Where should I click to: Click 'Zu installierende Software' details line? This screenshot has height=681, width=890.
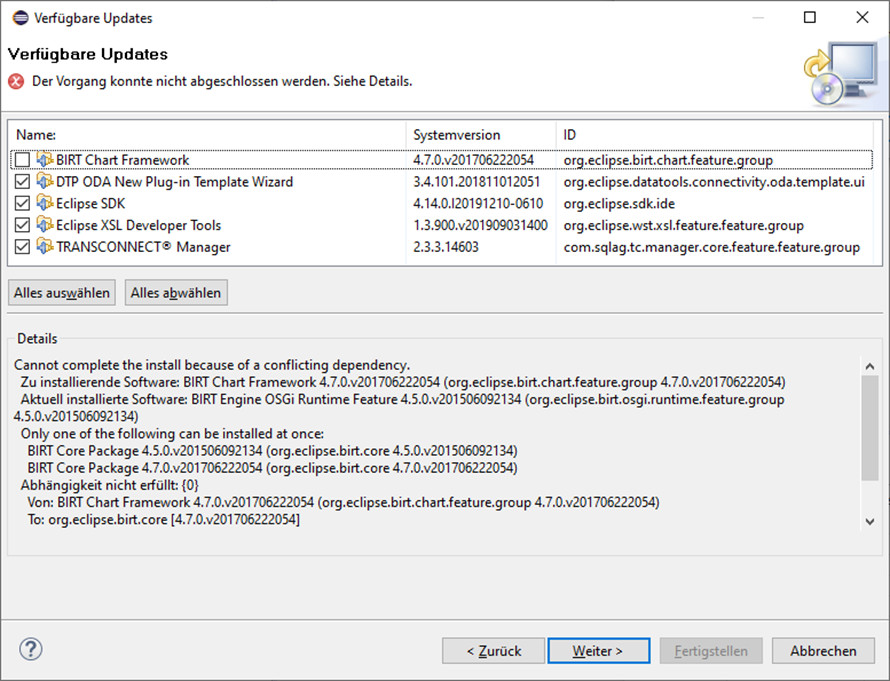(403, 382)
